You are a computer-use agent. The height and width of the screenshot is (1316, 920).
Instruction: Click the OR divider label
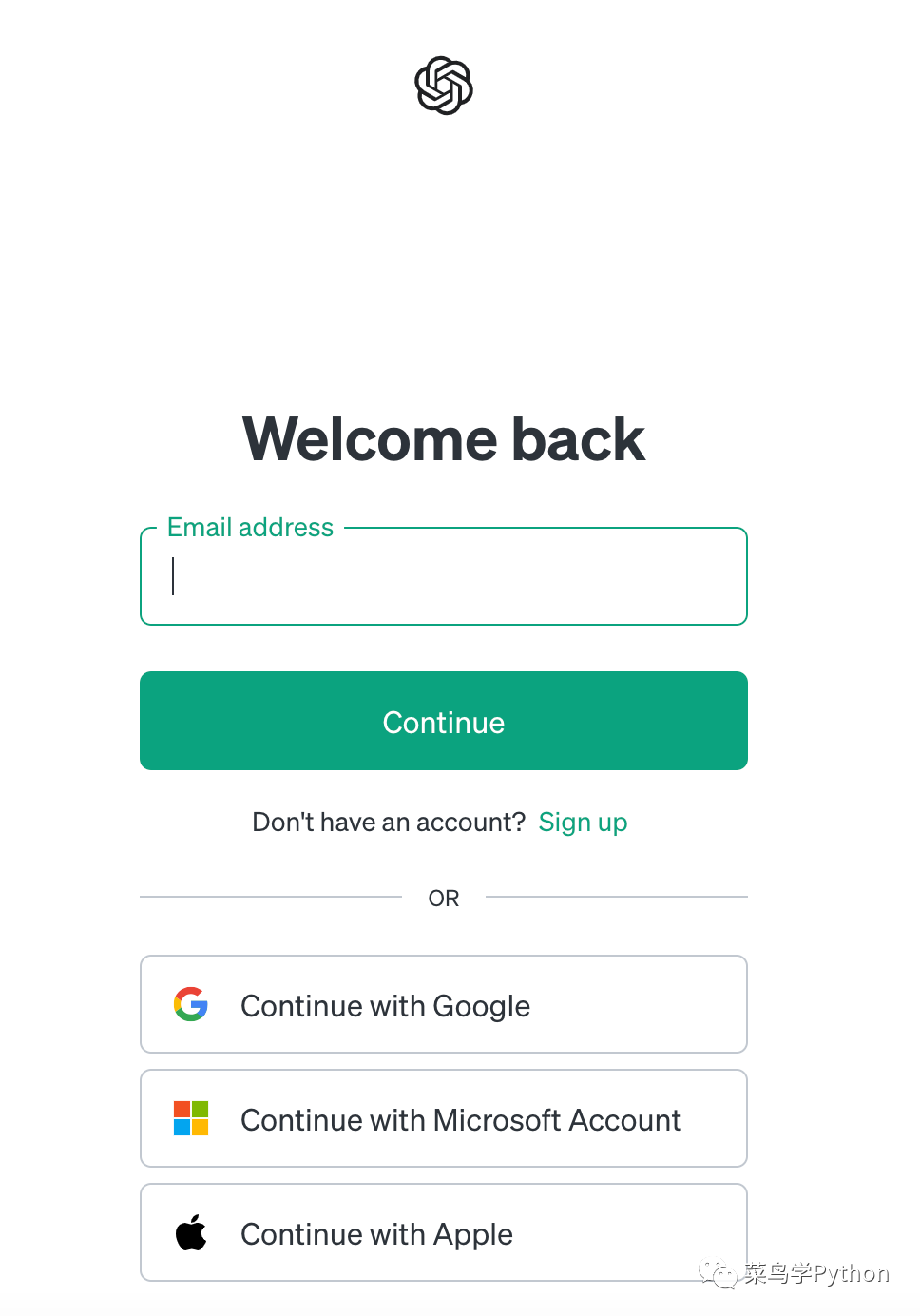[444, 899]
